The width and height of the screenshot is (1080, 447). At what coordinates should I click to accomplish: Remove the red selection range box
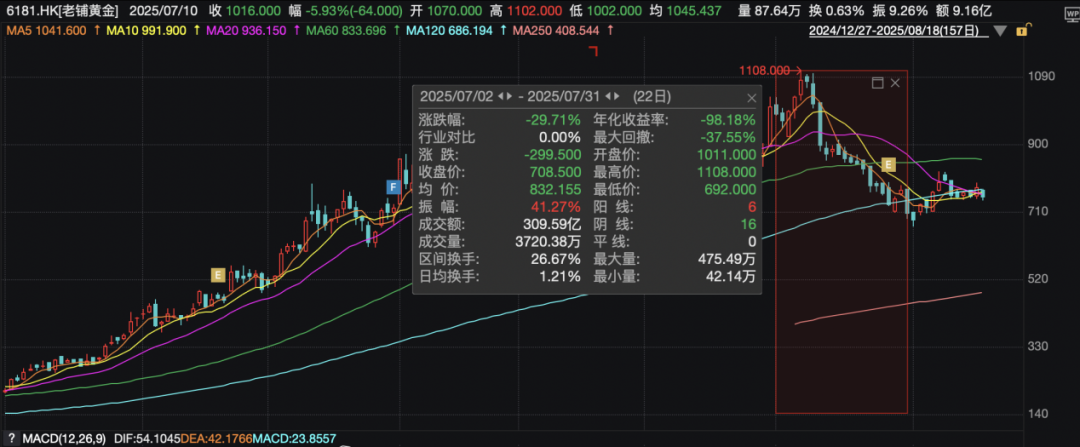(x=895, y=82)
